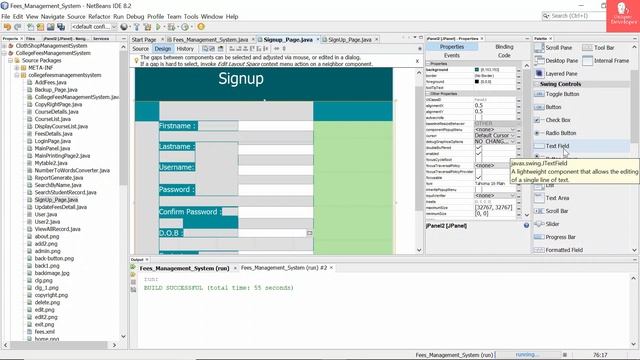
Task: Click the Clean and Build icon
Action: coord(147,27)
